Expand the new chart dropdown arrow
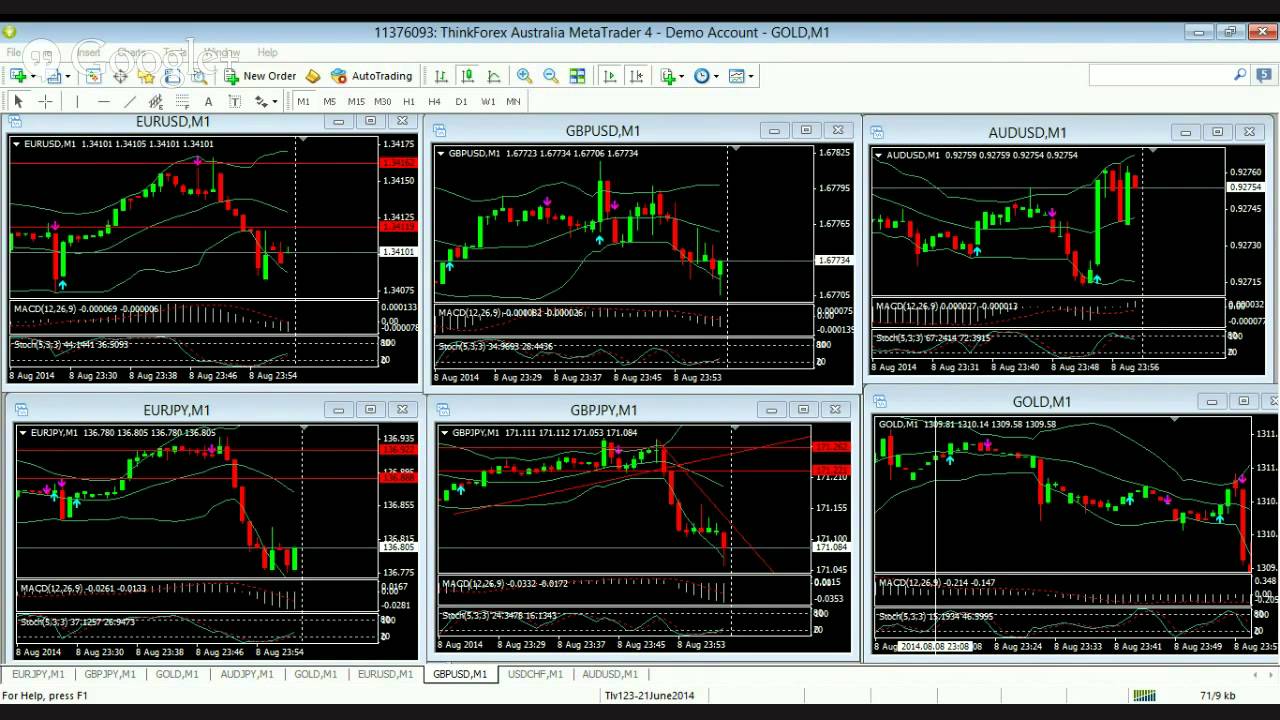The height and width of the screenshot is (720, 1280). tap(33, 77)
